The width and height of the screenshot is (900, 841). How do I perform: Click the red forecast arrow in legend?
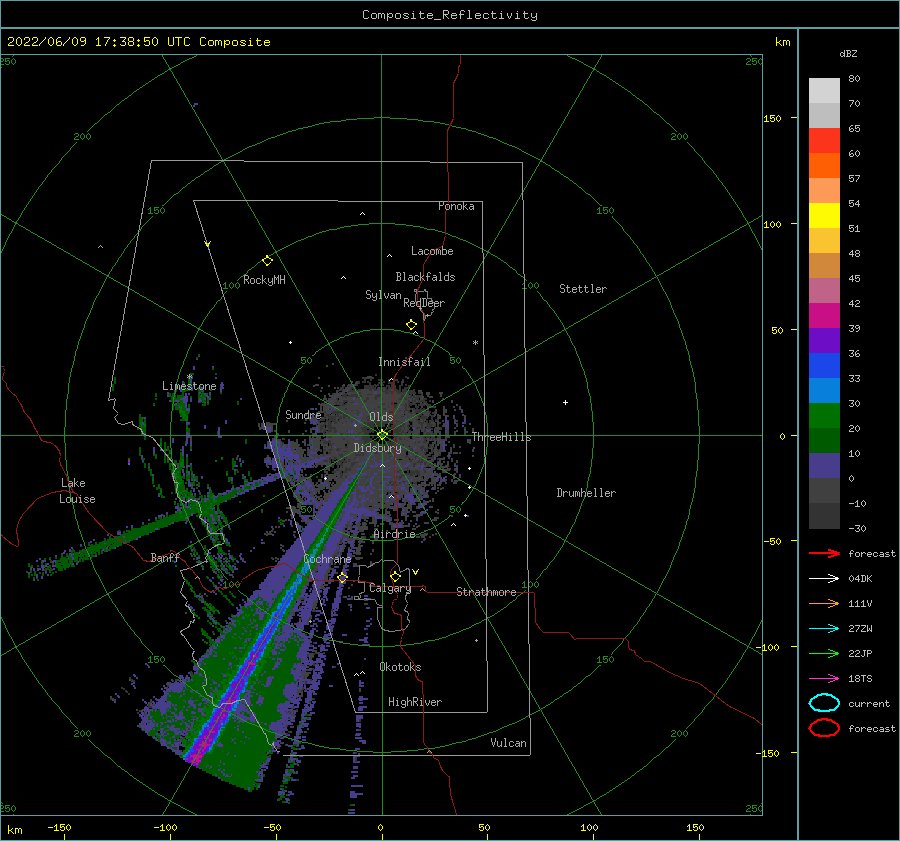(x=824, y=553)
